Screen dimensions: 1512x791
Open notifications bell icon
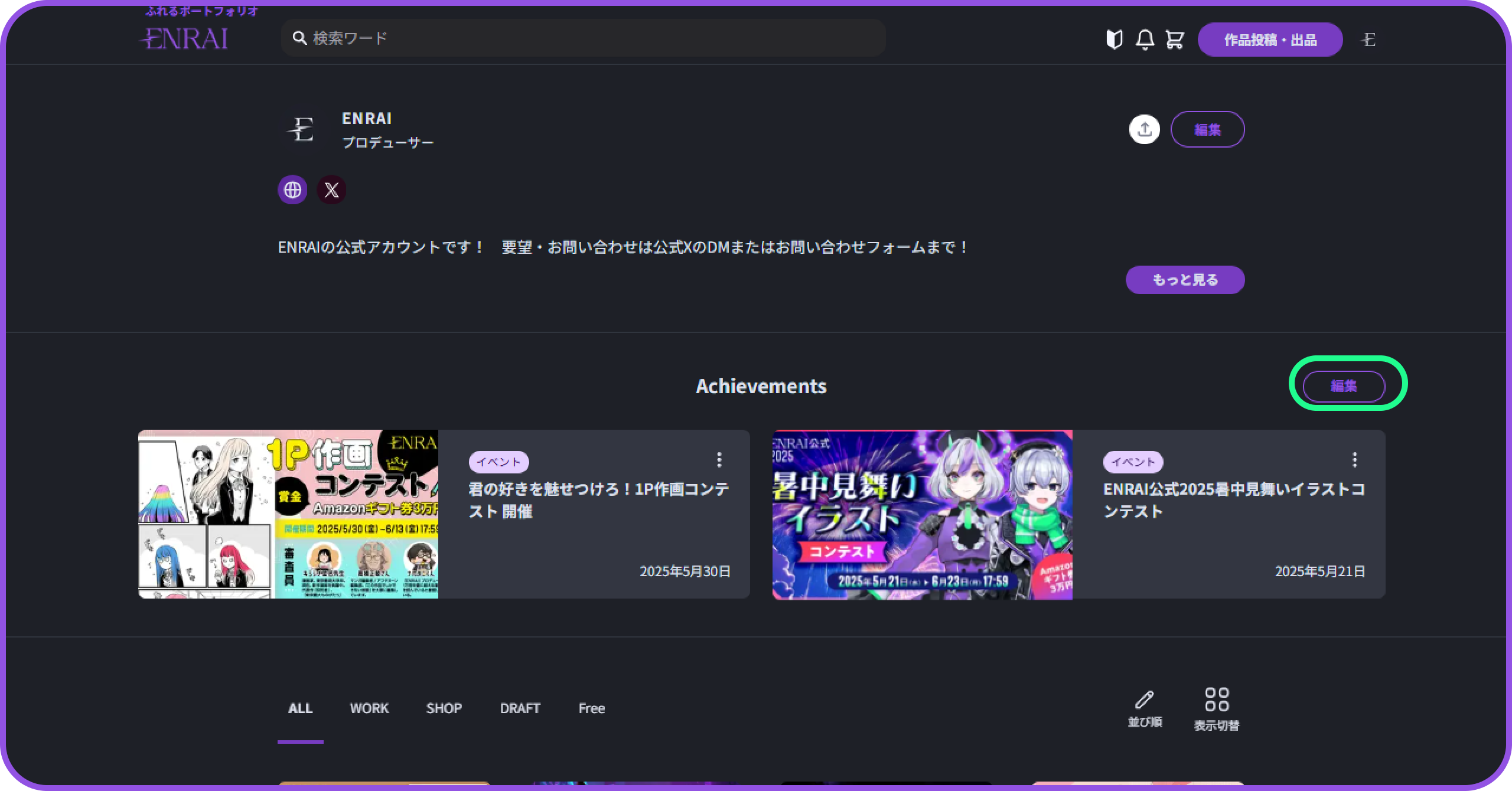[x=1145, y=40]
